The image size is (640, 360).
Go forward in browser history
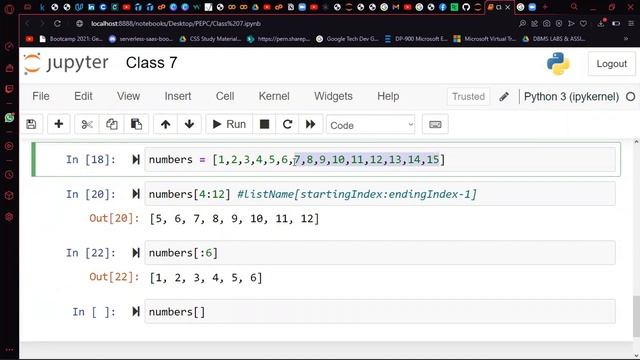point(42,24)
